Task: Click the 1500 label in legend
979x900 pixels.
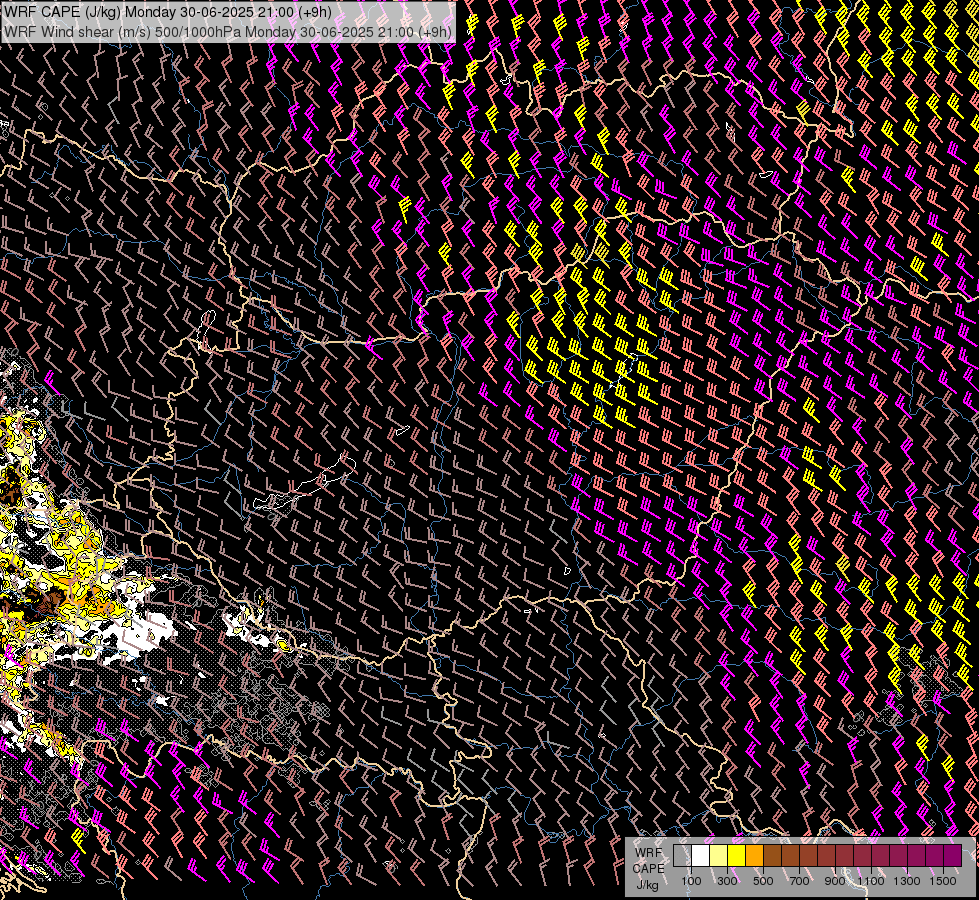Action: pos(943,881)
